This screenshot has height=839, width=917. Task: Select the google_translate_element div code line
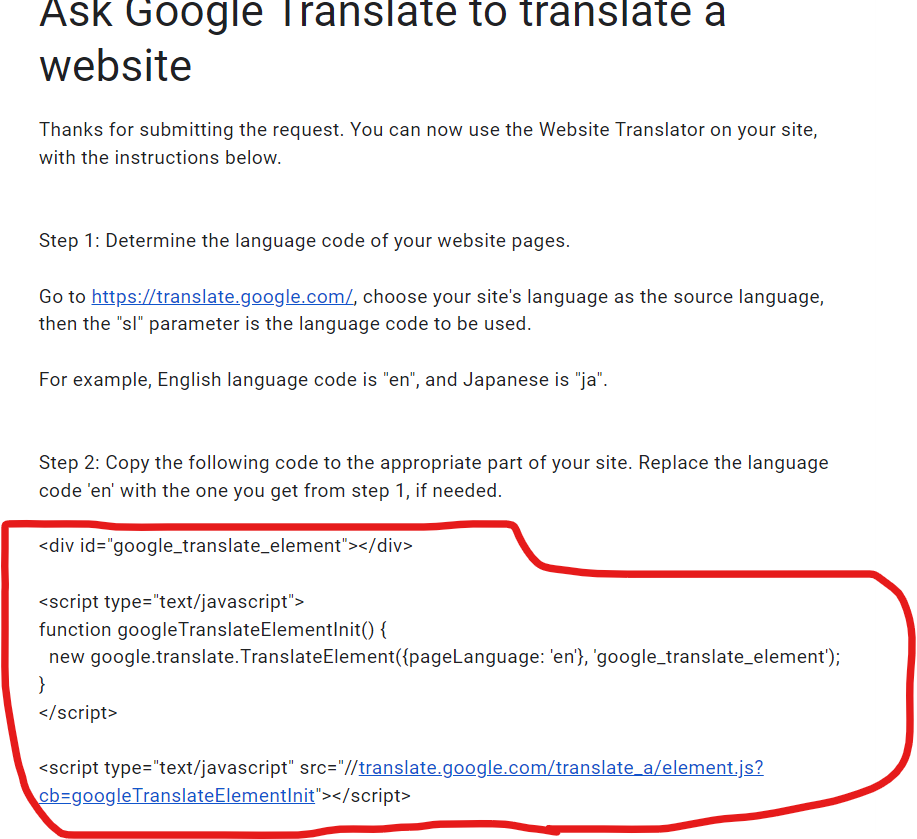pos(225,546)
